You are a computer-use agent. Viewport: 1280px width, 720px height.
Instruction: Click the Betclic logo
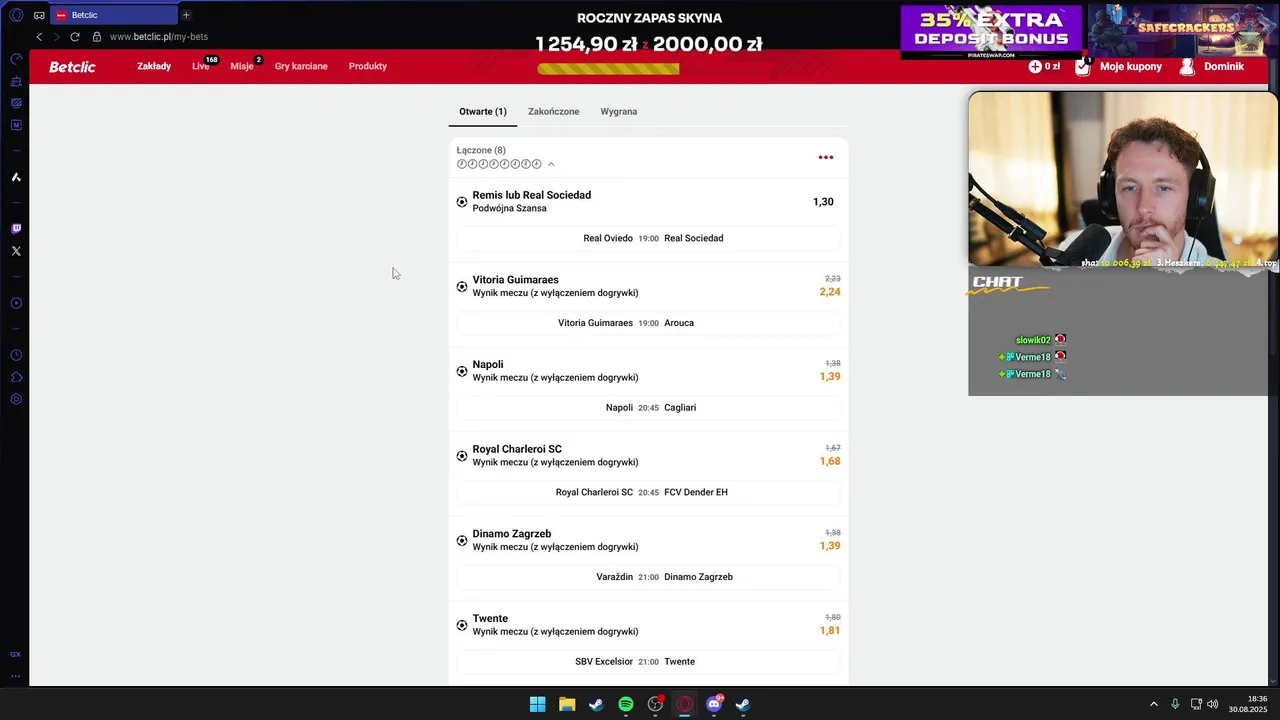click(73, 67)
